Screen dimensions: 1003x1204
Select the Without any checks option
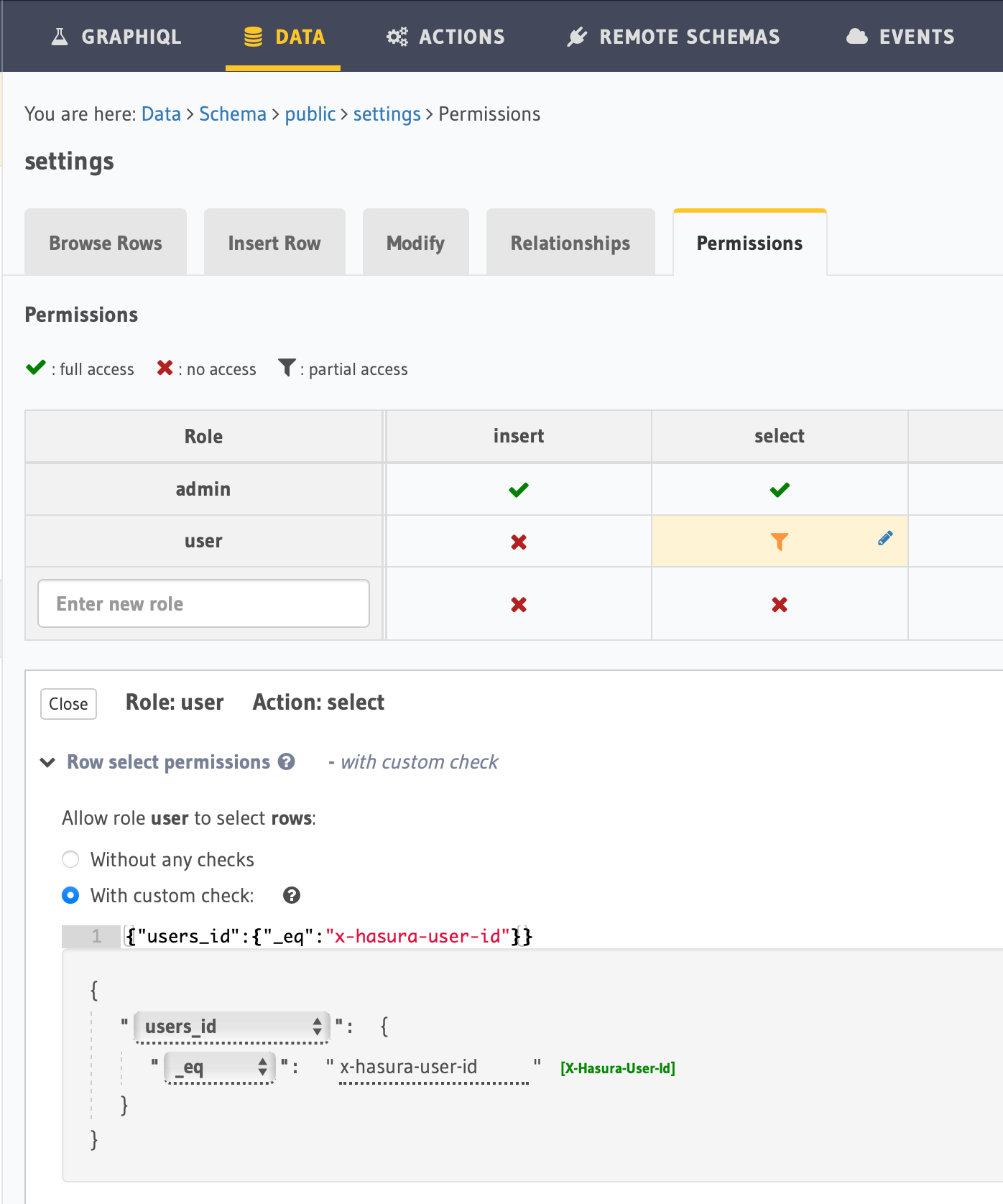click(x=70, y=859)
